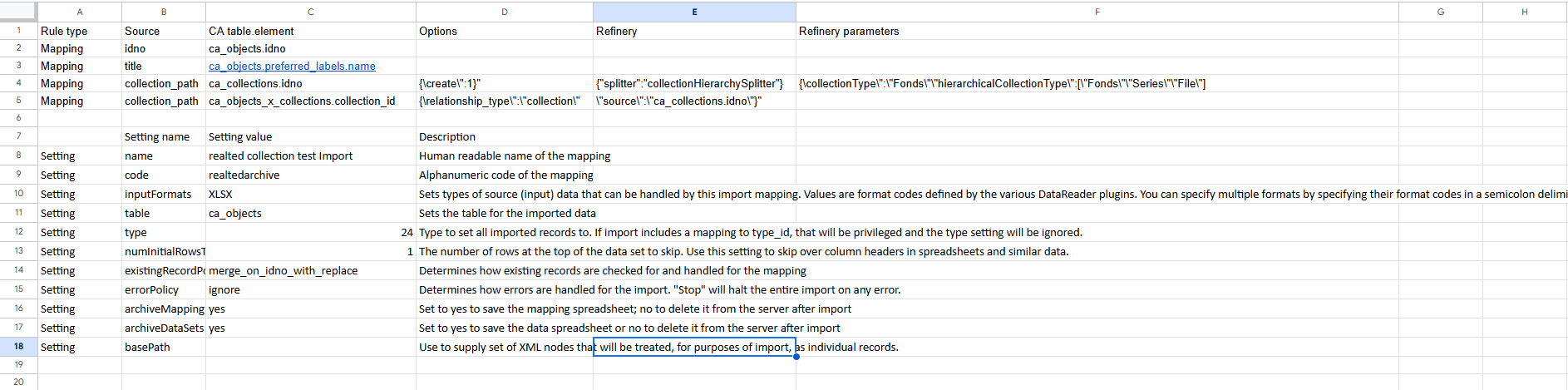Click the 'basePath' setting name cell
1568x390 pixels.
pyautogui.click(x=163, y=348)
